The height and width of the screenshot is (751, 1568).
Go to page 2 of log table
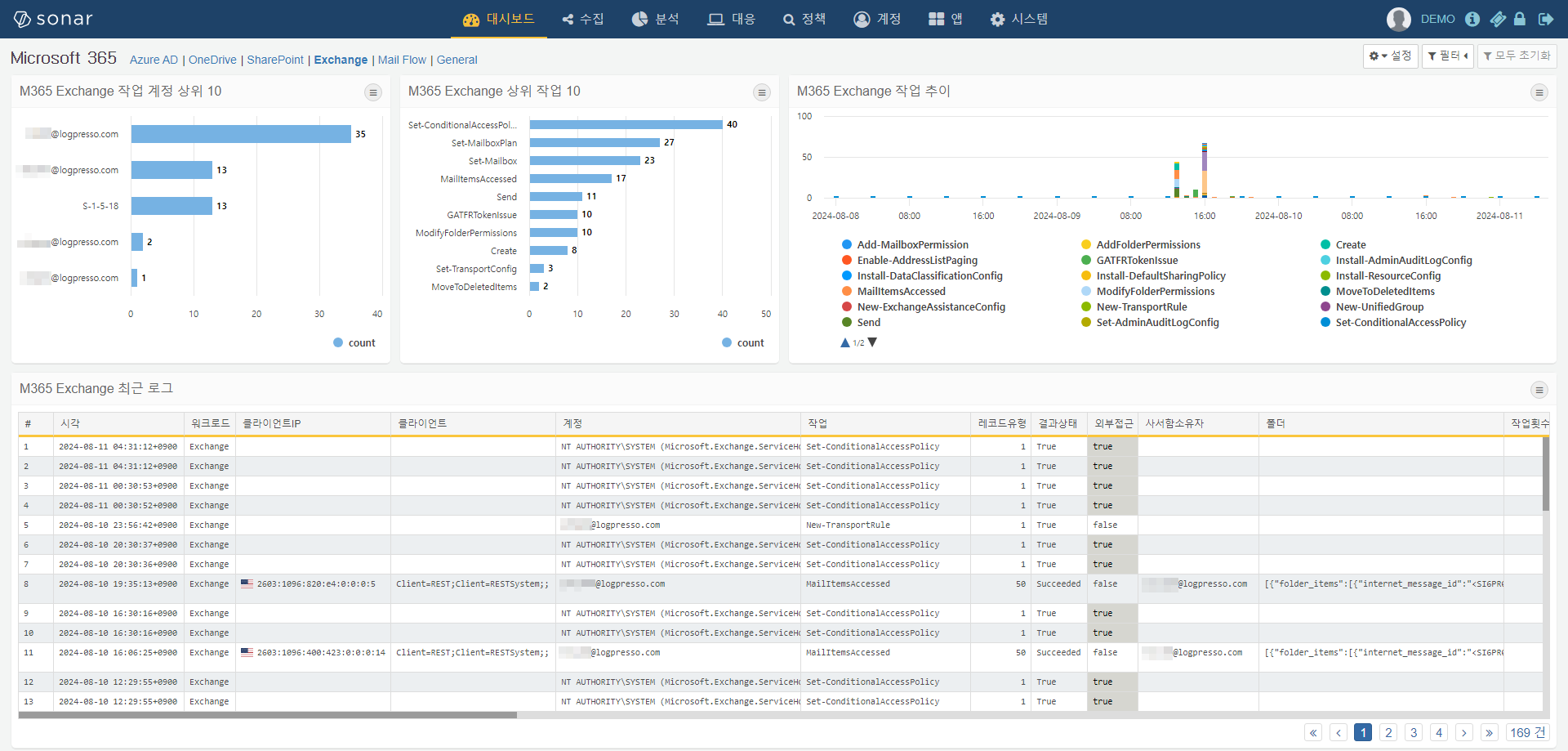point(1388,732)
